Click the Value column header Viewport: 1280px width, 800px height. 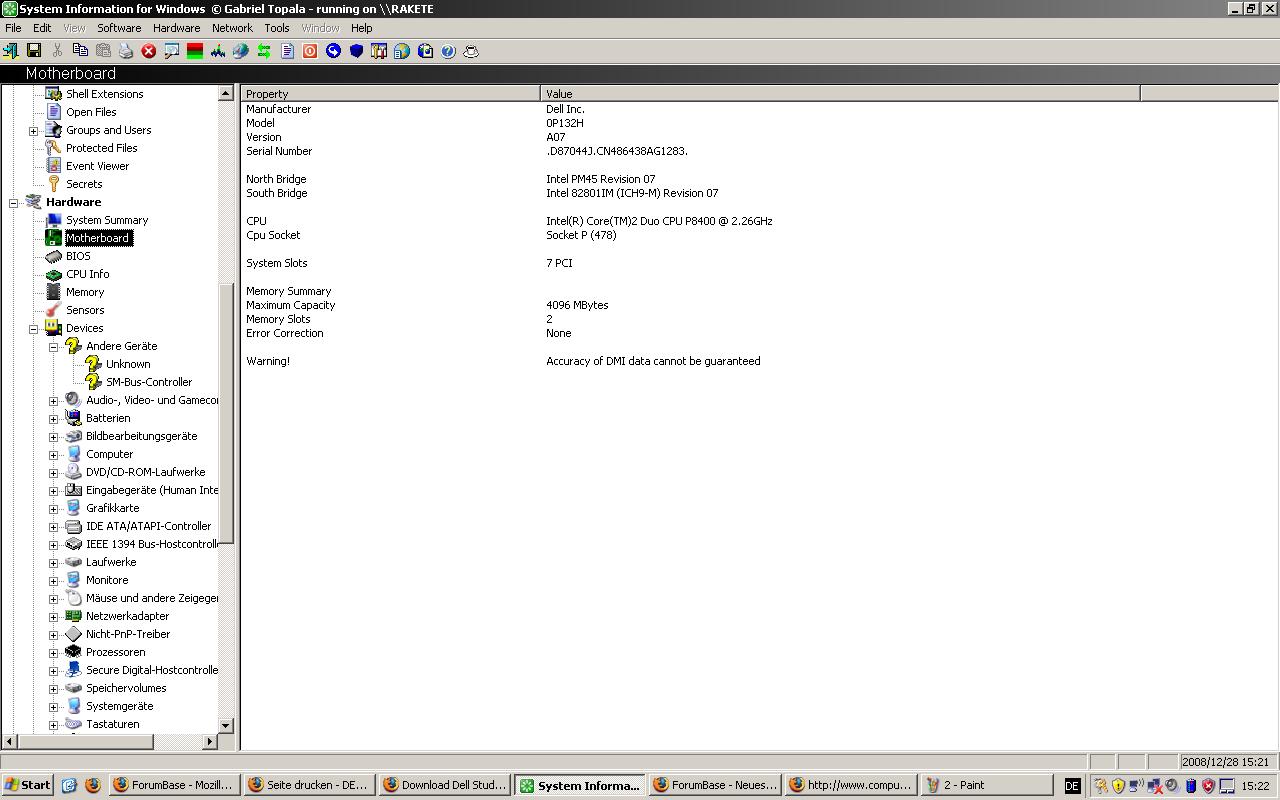[840, 93]
